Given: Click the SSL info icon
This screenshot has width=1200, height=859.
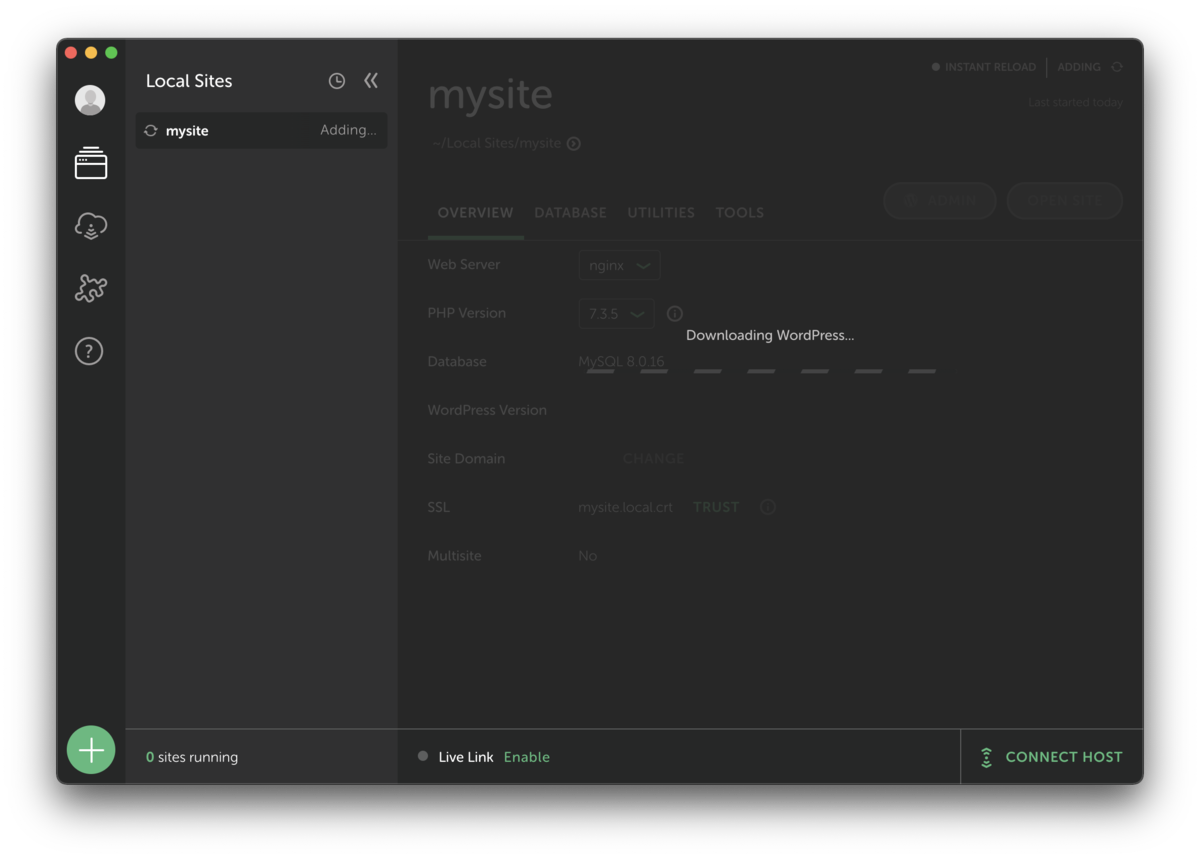Looking at the screenshot, I should tap(767, 507).
